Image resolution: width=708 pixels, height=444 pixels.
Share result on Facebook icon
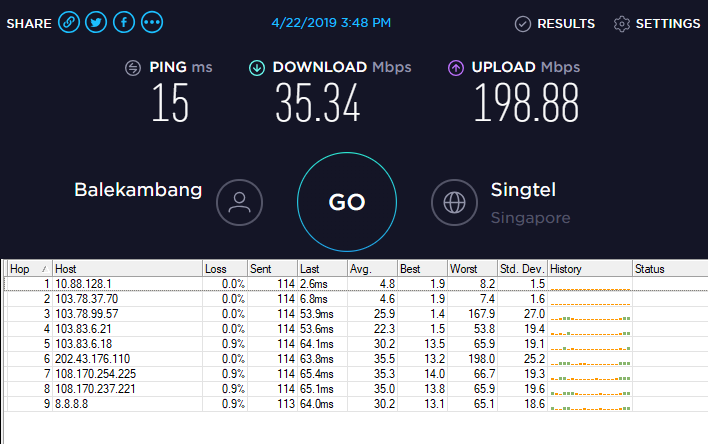point(124,22)
